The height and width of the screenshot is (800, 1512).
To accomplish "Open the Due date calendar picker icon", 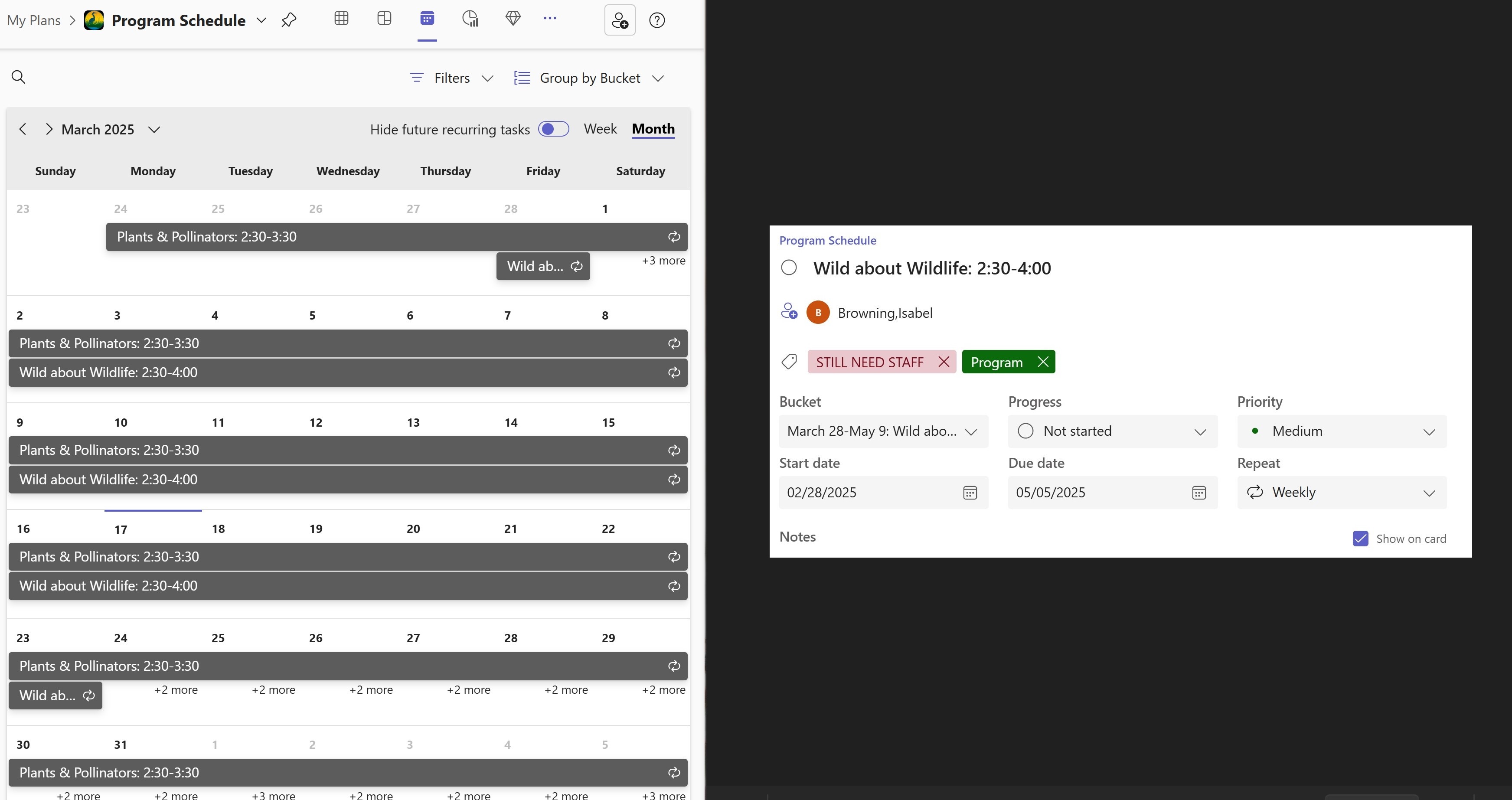I will click(x=1198, y=493).
